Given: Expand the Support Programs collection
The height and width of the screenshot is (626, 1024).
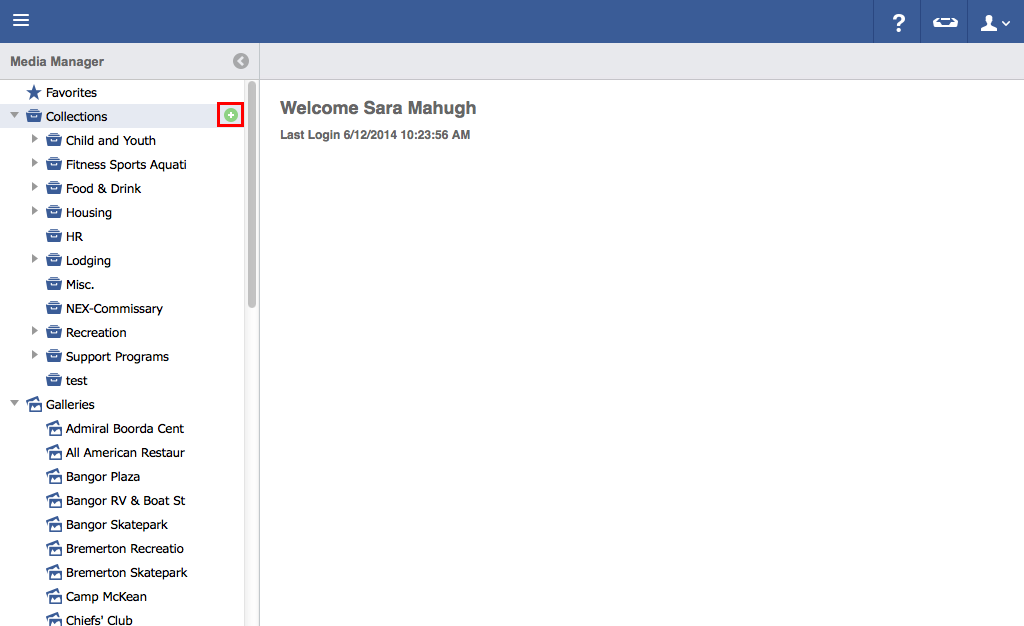Looking at the screenshot, I should (35, 356).
